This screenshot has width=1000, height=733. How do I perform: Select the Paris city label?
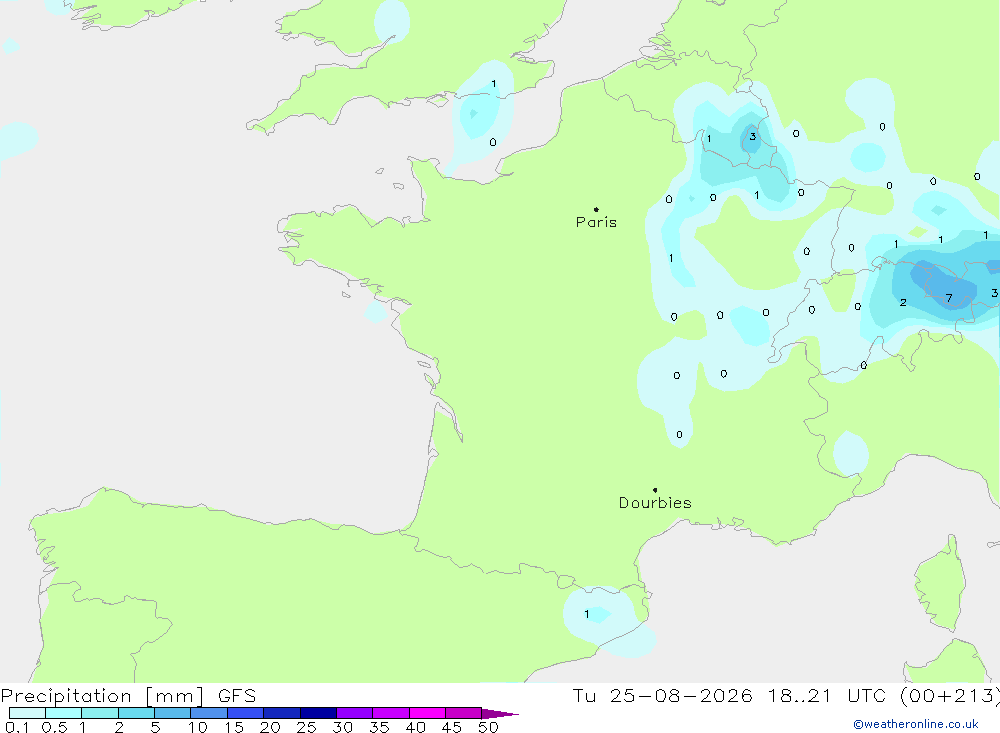coord(596,222)
